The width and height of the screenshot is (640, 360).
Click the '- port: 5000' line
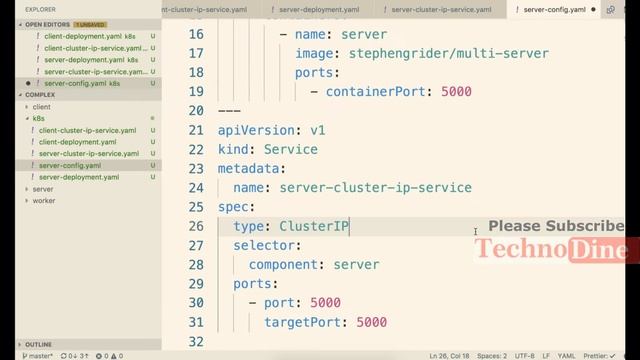295,303
